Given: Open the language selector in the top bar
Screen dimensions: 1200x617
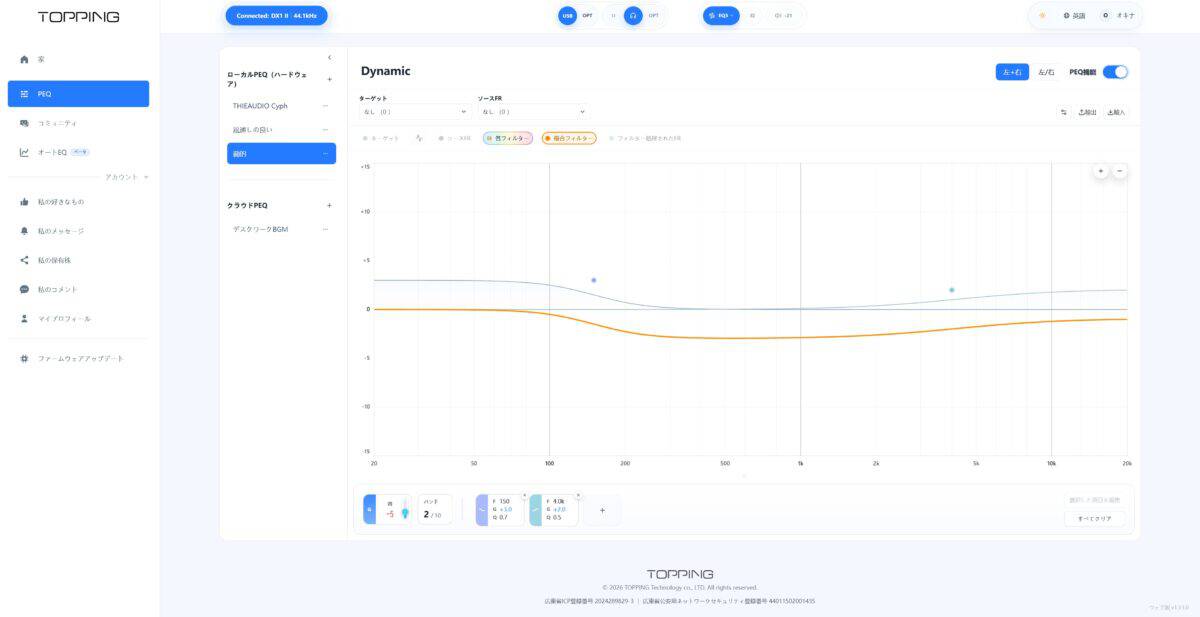Looking at the screenshot, I should 1075,16.
